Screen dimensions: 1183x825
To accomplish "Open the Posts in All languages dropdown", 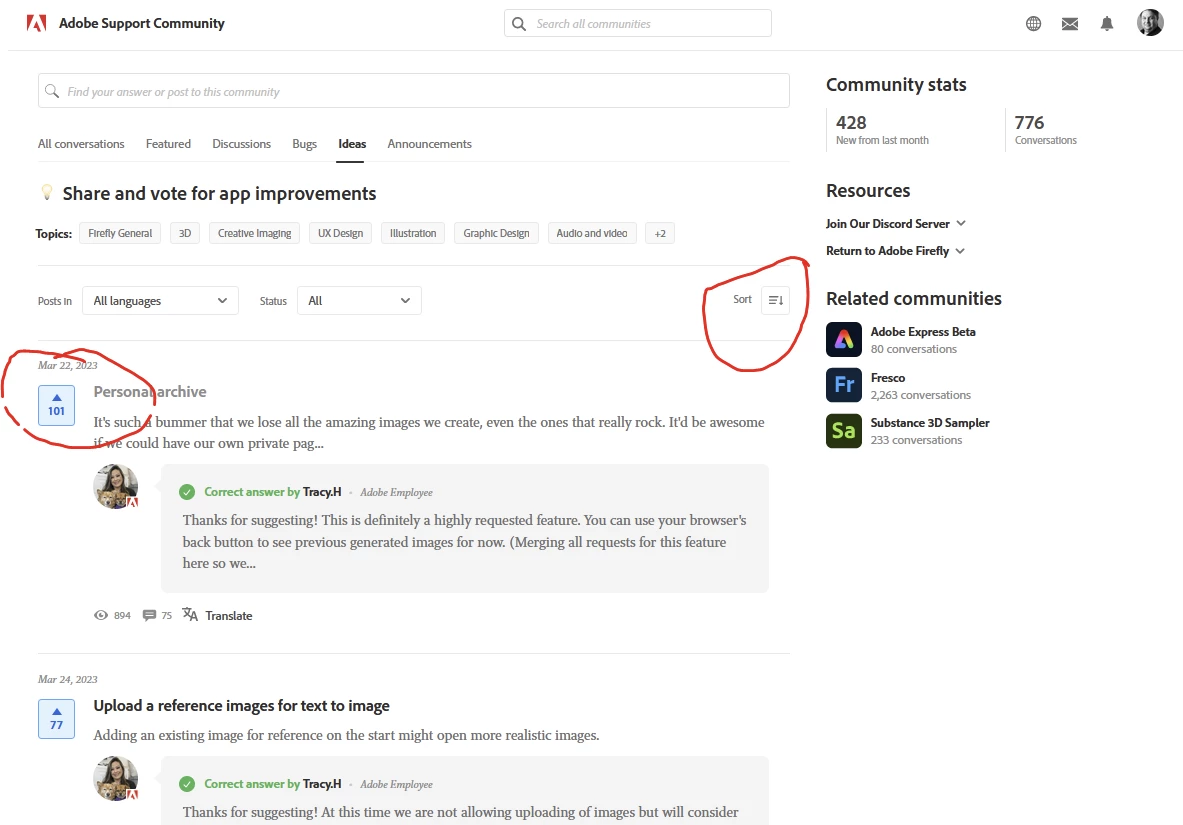I will 160,300.
